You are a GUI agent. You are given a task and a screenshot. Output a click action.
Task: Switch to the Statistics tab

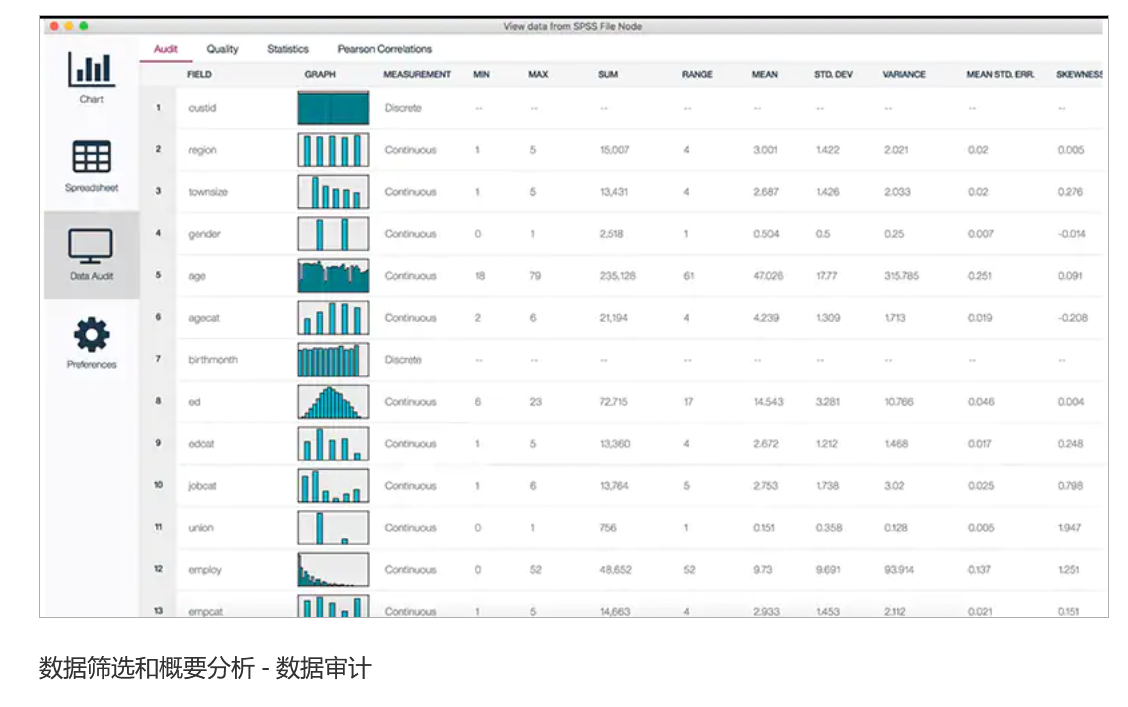288,49
